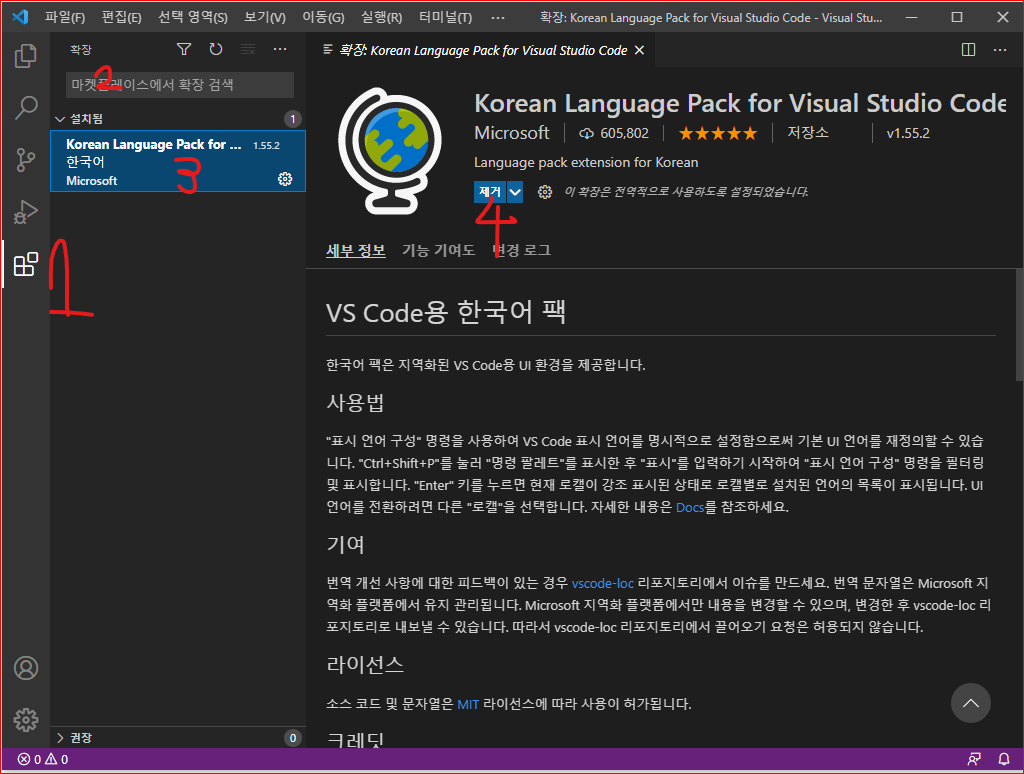Open the MIT license link

point(468,704)
